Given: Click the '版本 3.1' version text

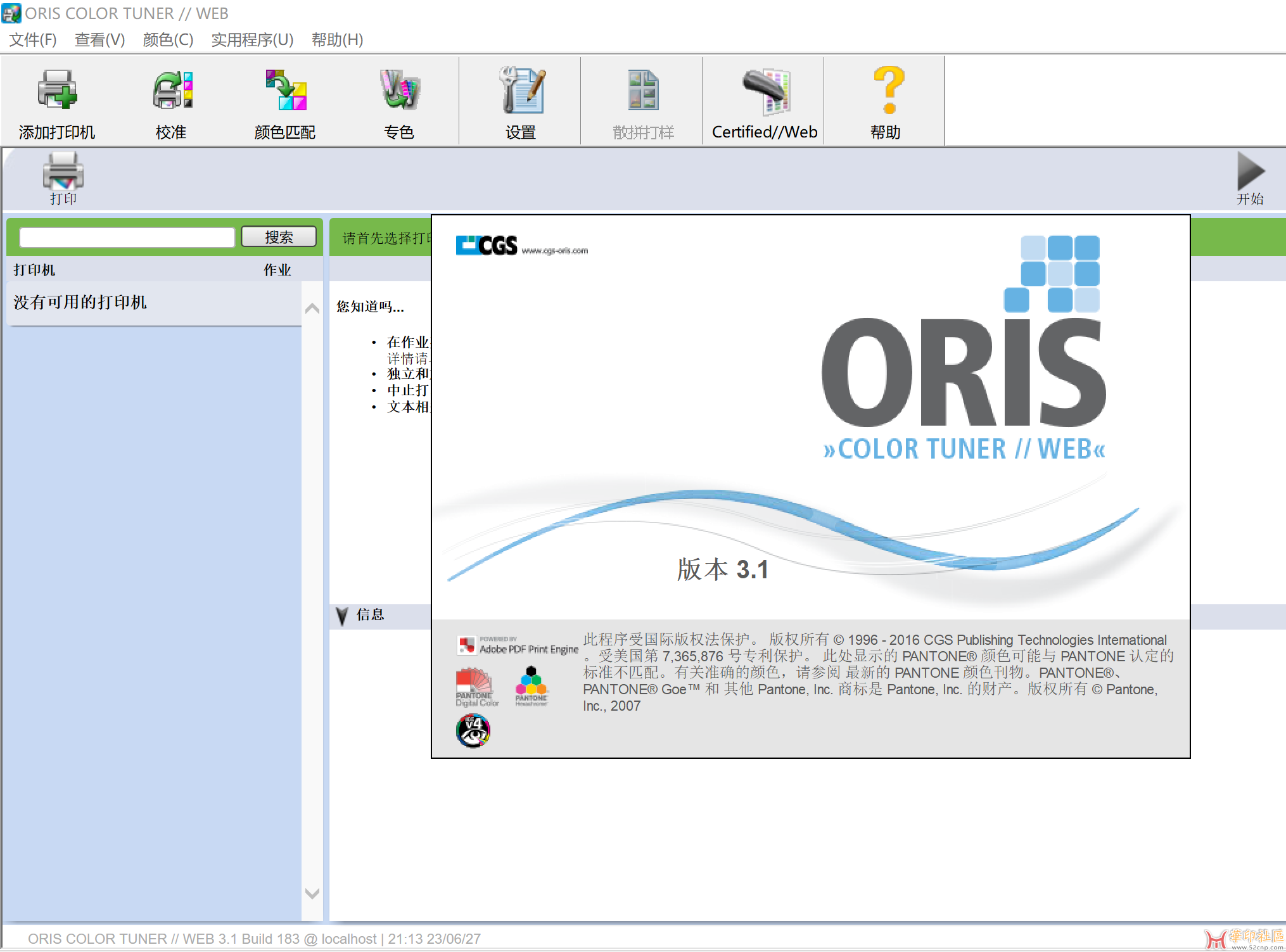Looking at the screenshot, I should click(723, 569).
